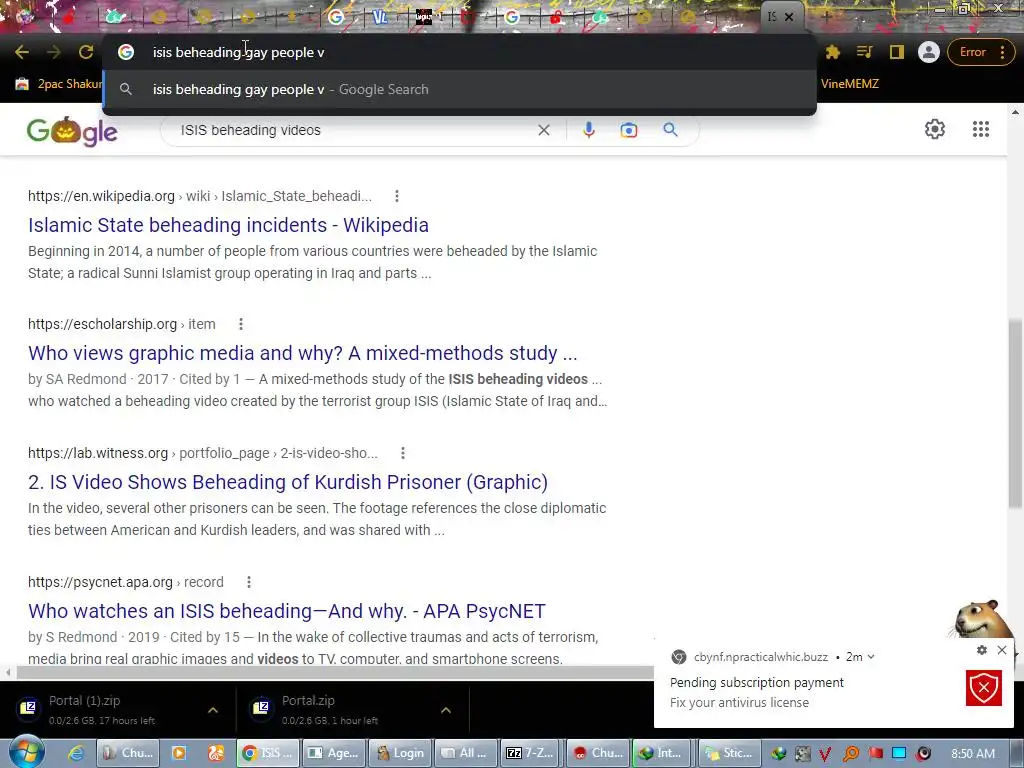Open notification settings gear in antivirus popup

982,650
